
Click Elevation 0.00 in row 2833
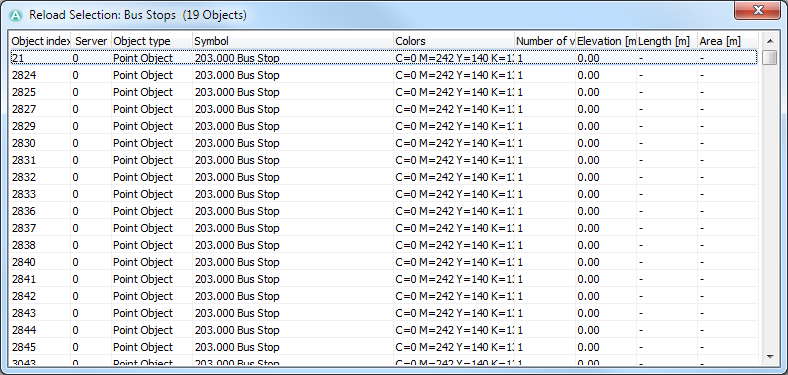(588, 194)
